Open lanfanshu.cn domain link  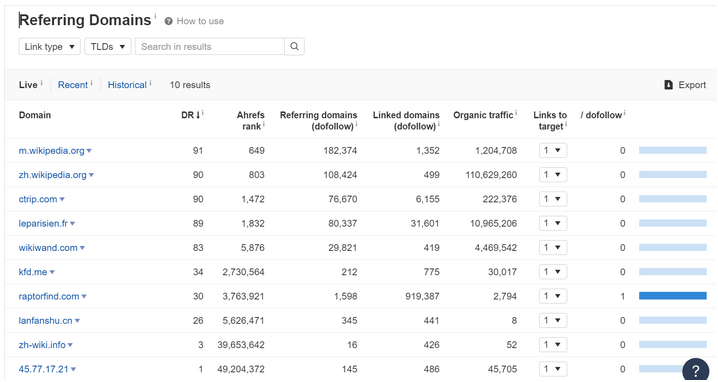click(x=45, y=321)
